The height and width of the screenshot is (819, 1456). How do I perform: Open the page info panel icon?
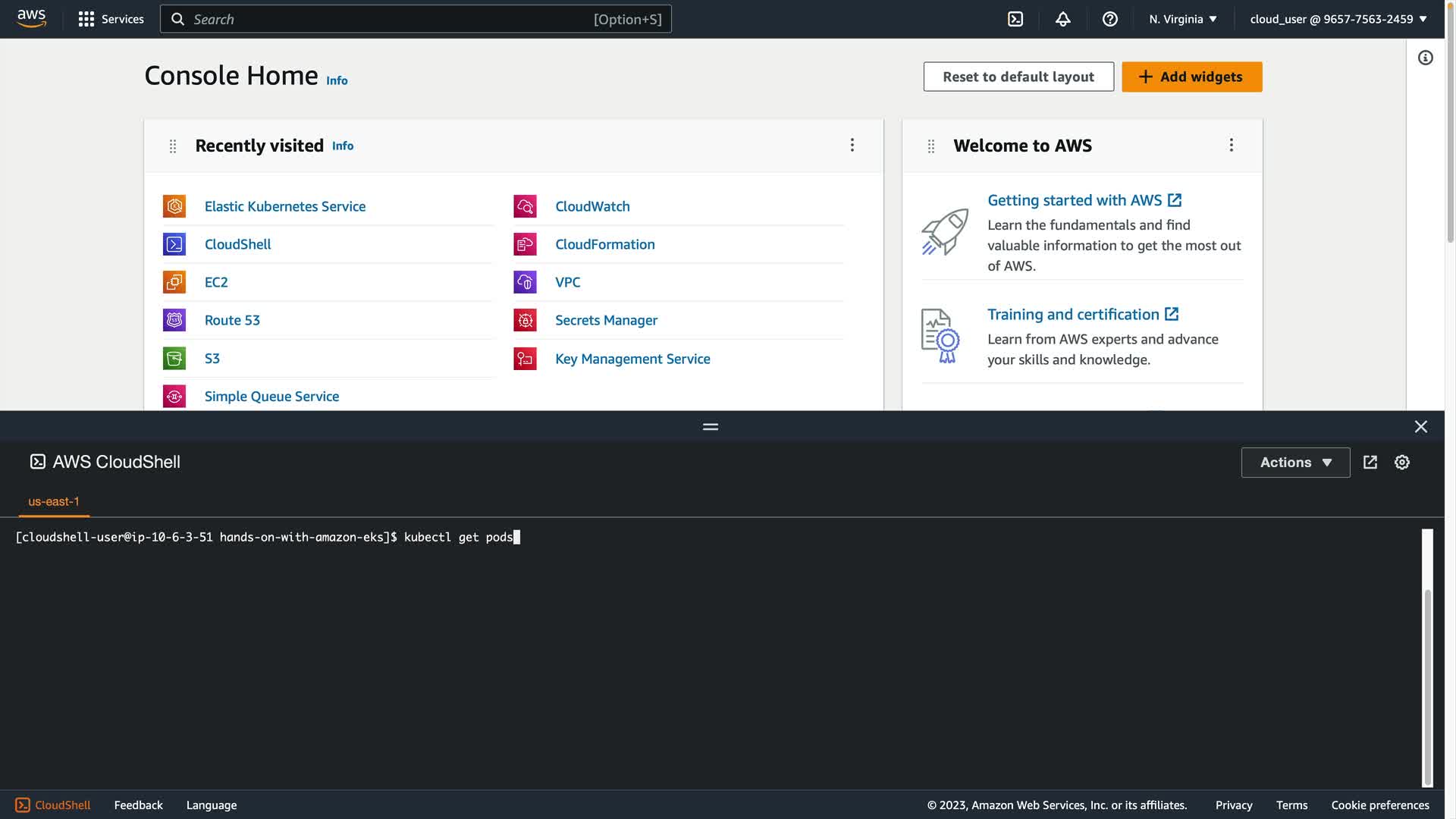pos(1425,58)
